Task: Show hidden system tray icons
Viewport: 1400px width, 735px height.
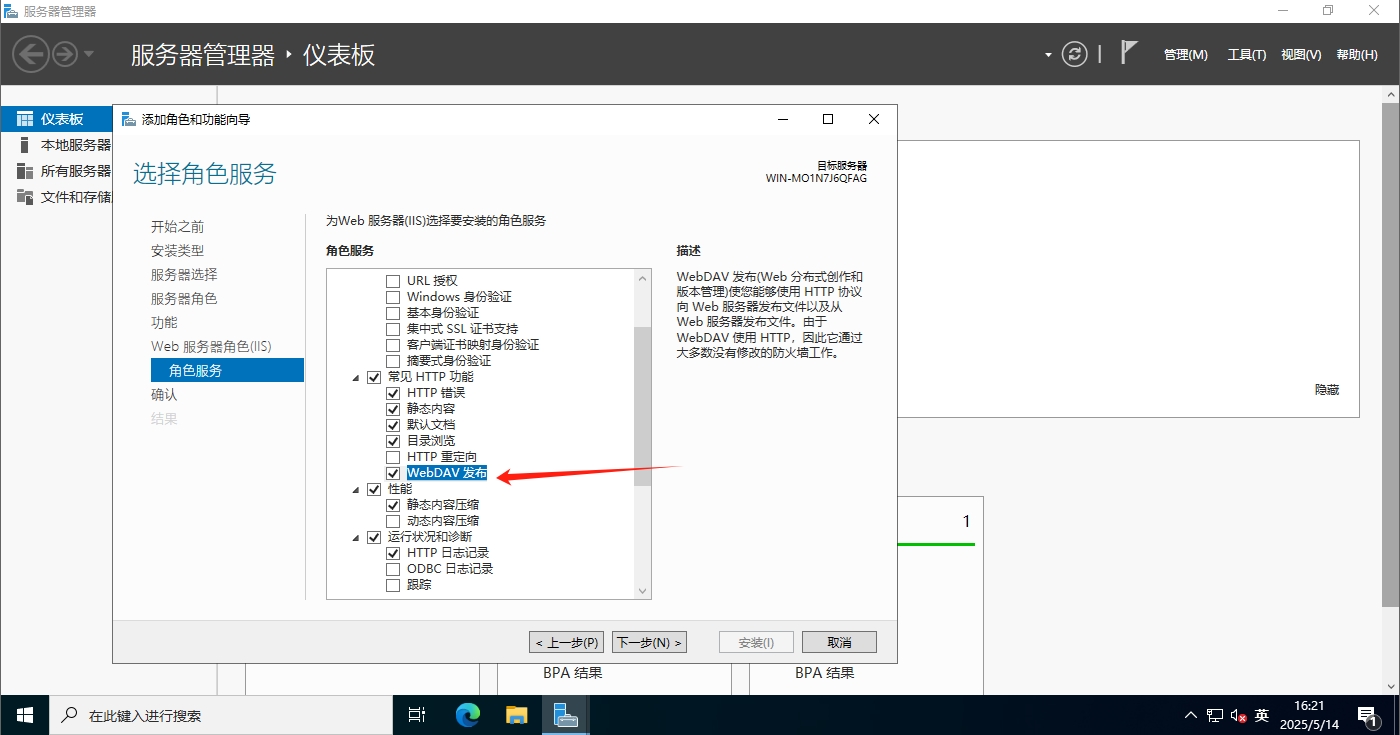Action: point(1190,715)
